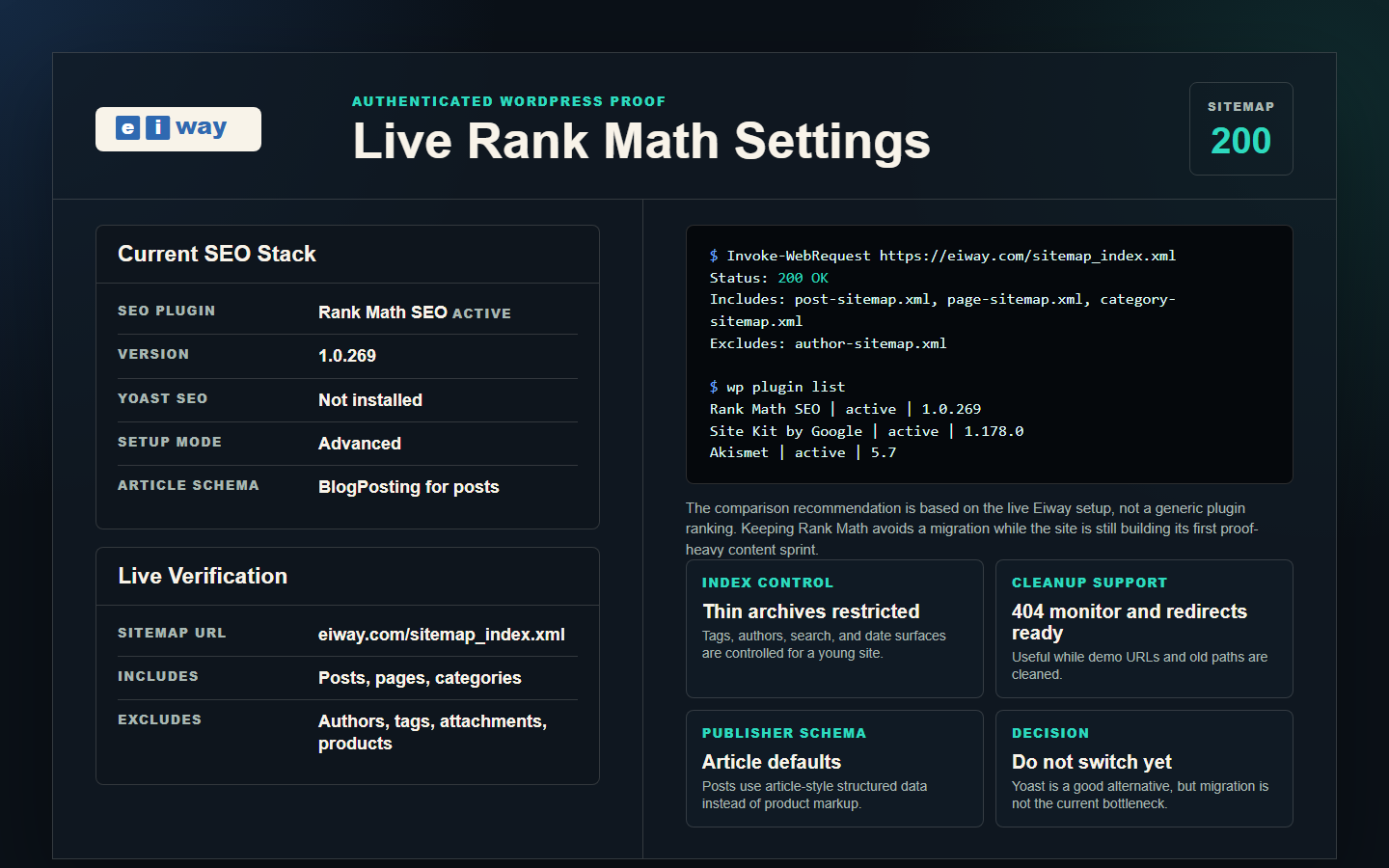Click the 'Advanced' setup mode value
The image size is (1389, 868).
click(360, 444)
